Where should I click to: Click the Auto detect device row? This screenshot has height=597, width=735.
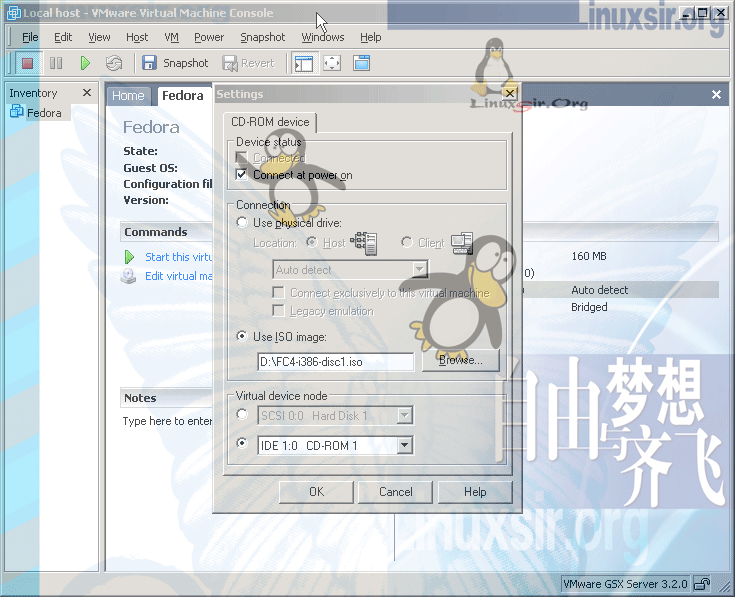pos(622,290)
